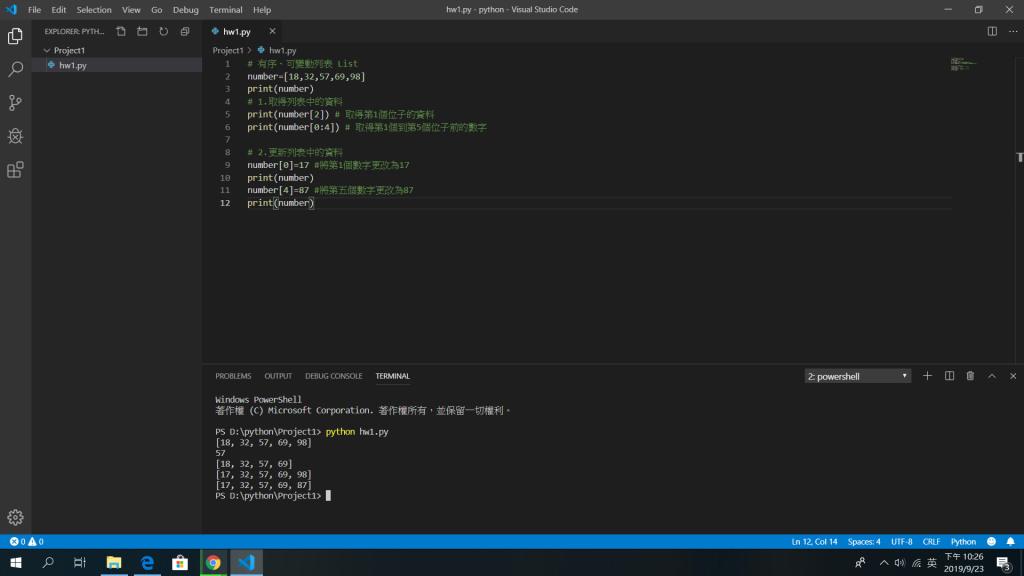Image resolution: width=1024 pixels, height=576 pixels.
Task: Click line 2 number list code
Action: coord(306,76)
